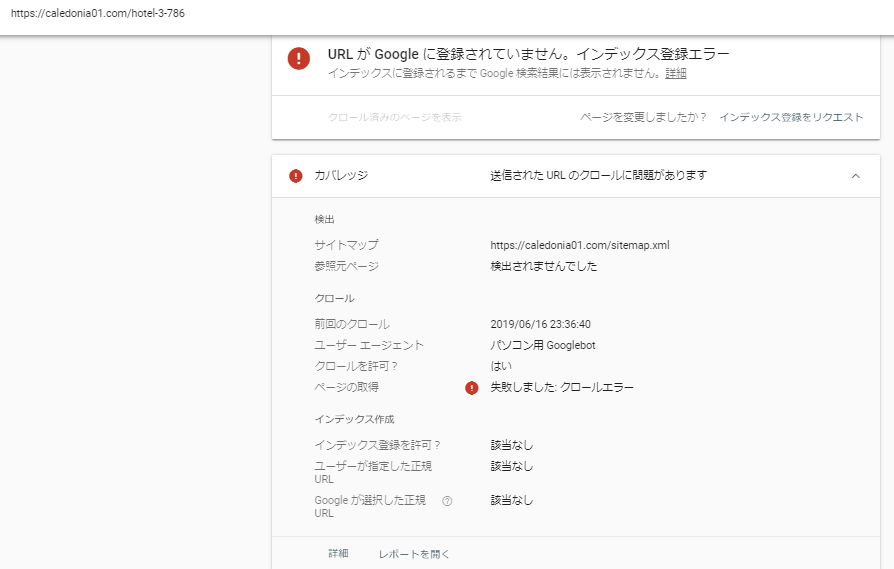
Task: Click the カバレッジ label
Action: [x=341, y=176]
